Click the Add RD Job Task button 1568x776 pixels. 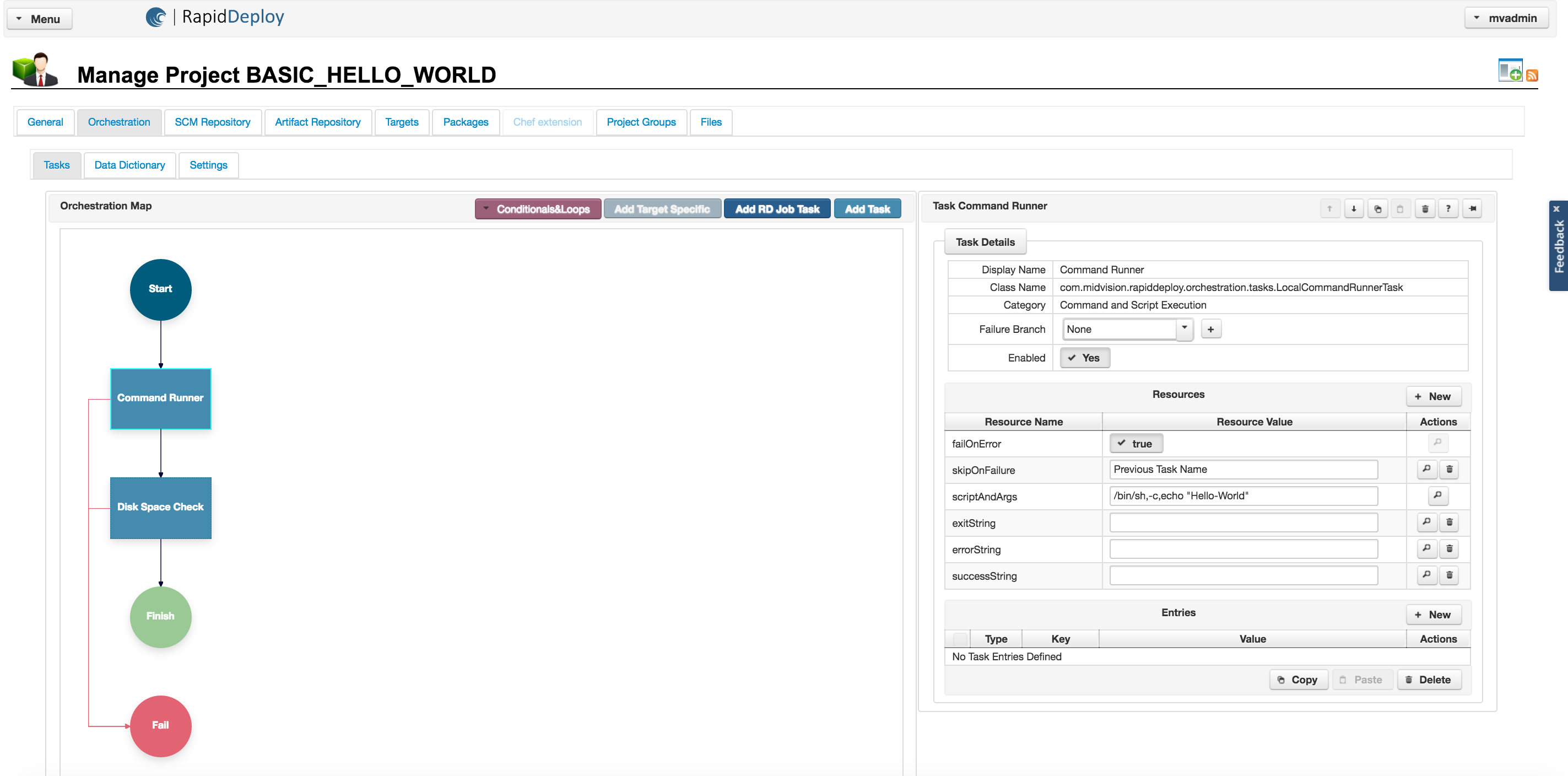click(x=777, y=209)
